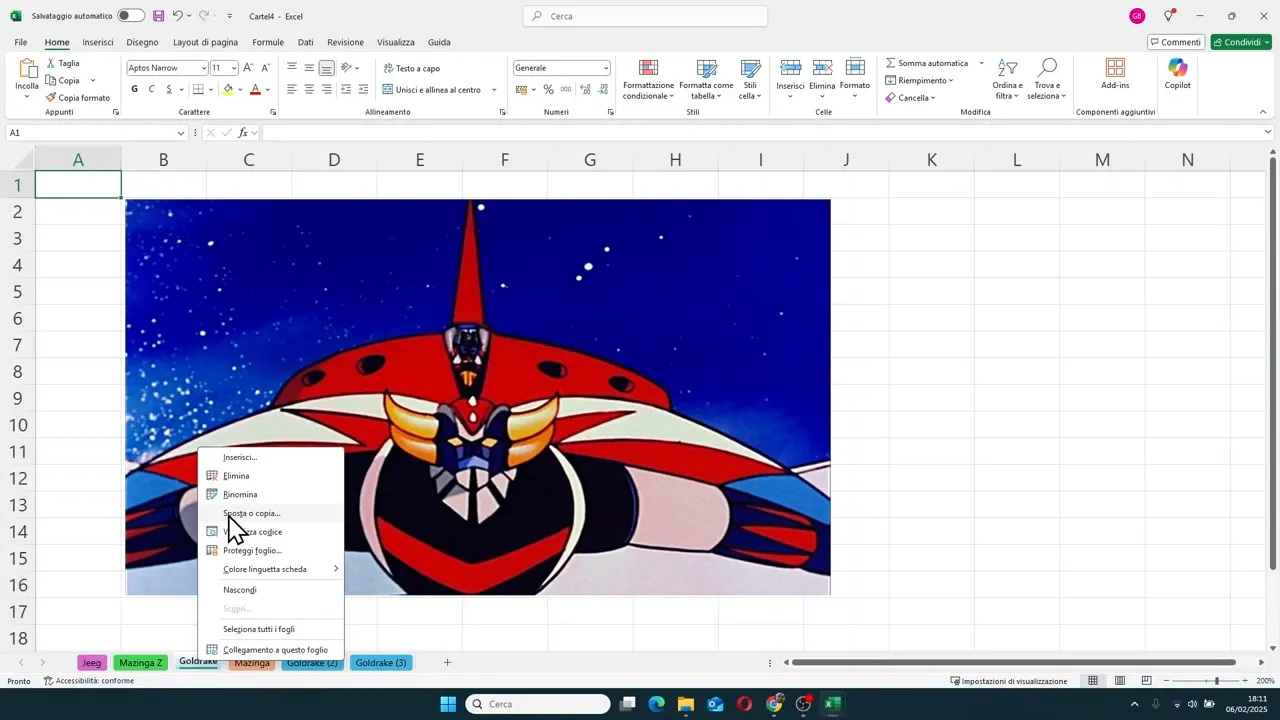Collapse the ribbon with the chevron

click(x=1263, y=112)
